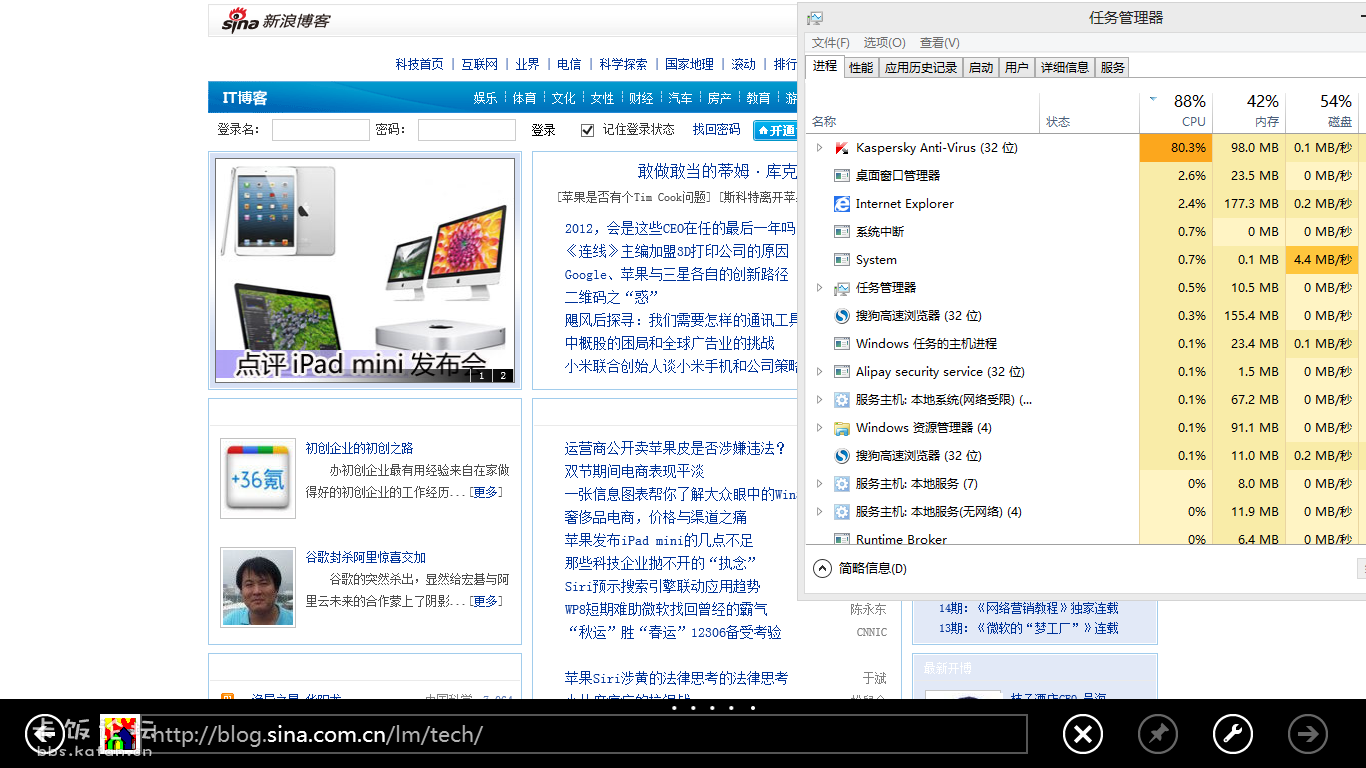The height and width of the screenshot is (768, 1366).
Task: Click the Kaspersky Anti-Virus process icon
Action: point(842,148)
